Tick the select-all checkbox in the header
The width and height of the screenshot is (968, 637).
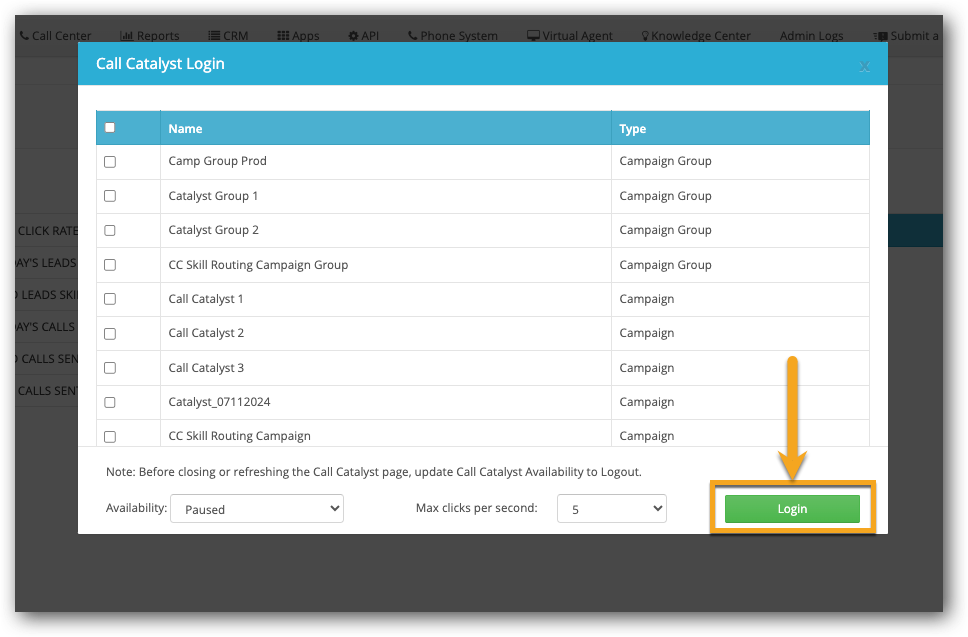click(110, 128)
